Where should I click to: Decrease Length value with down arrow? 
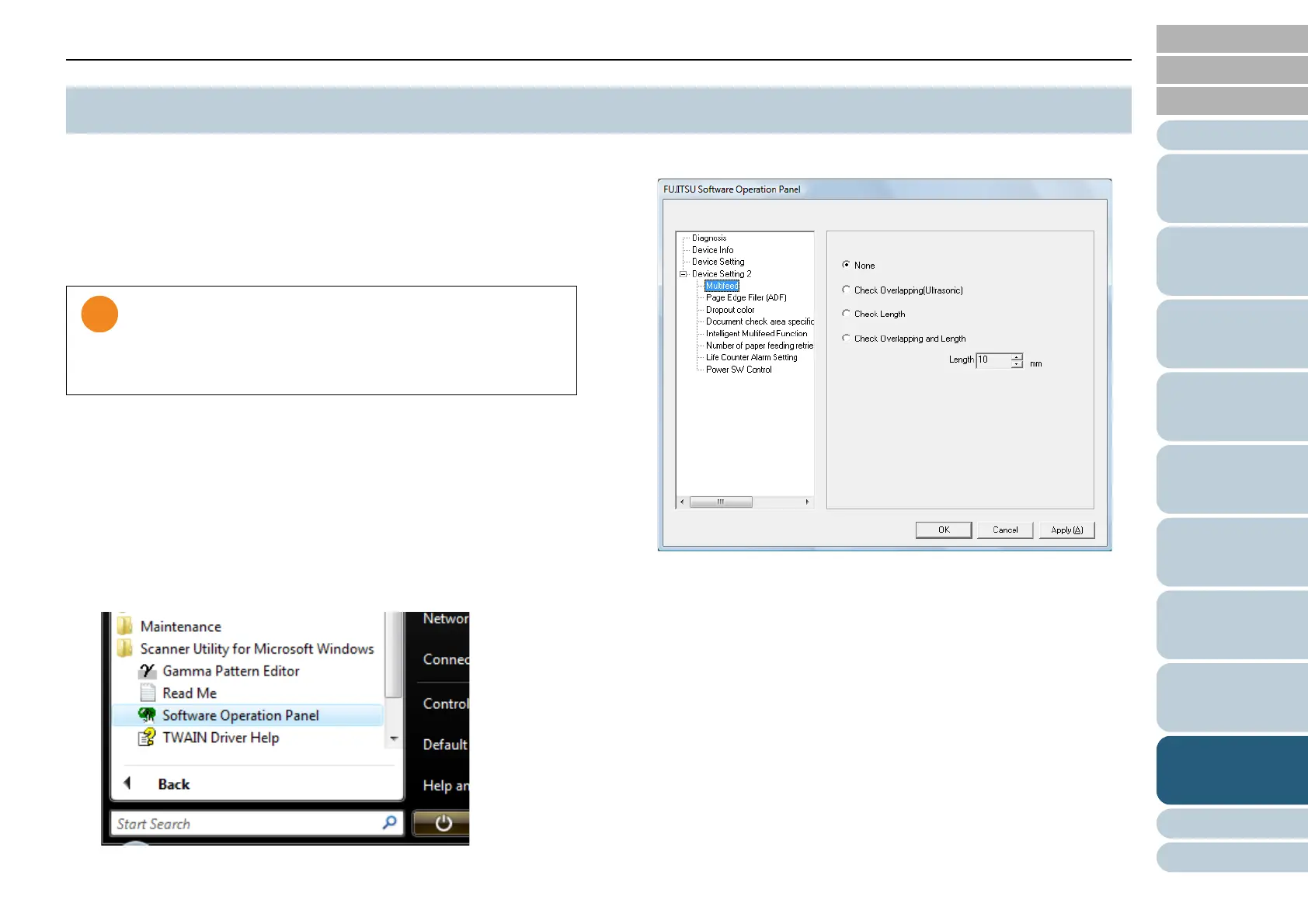(1017, 364)
